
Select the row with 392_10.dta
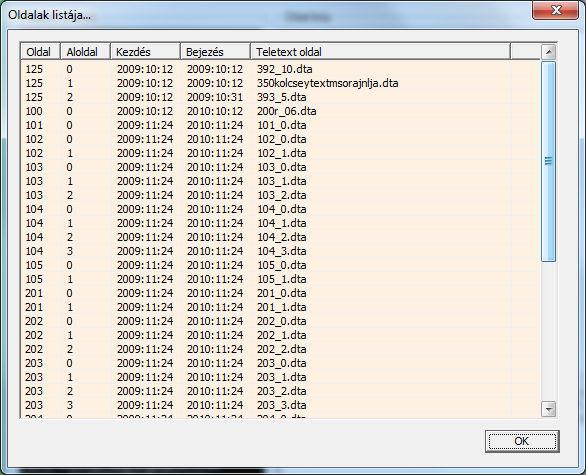point(281,69)
